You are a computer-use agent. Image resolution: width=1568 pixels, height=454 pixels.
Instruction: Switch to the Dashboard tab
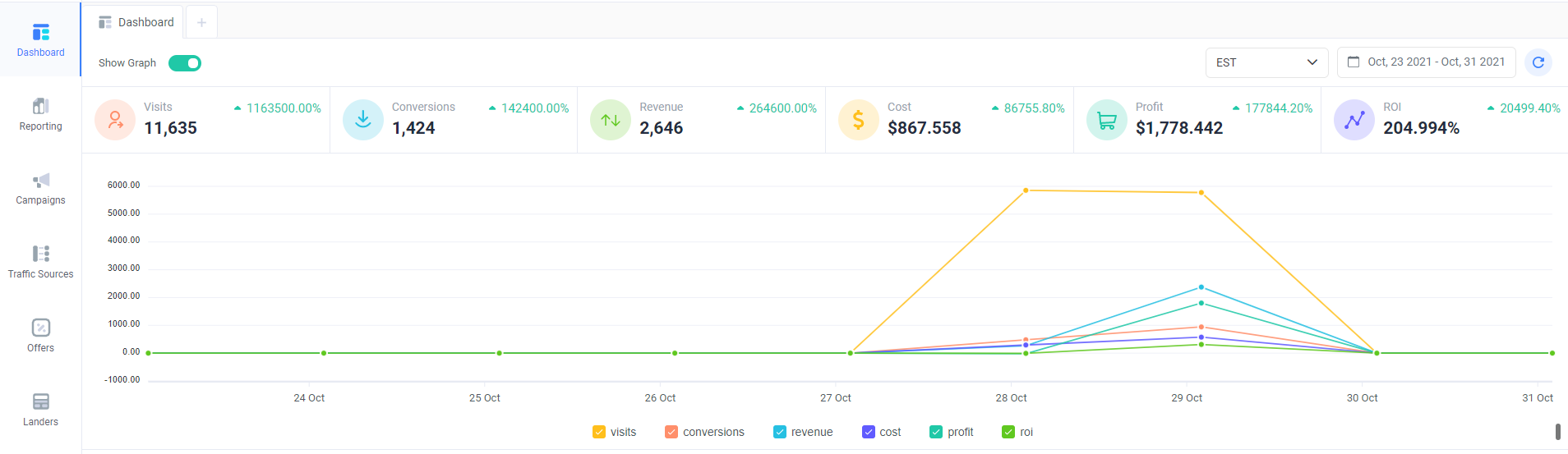[x=136, y=22]
